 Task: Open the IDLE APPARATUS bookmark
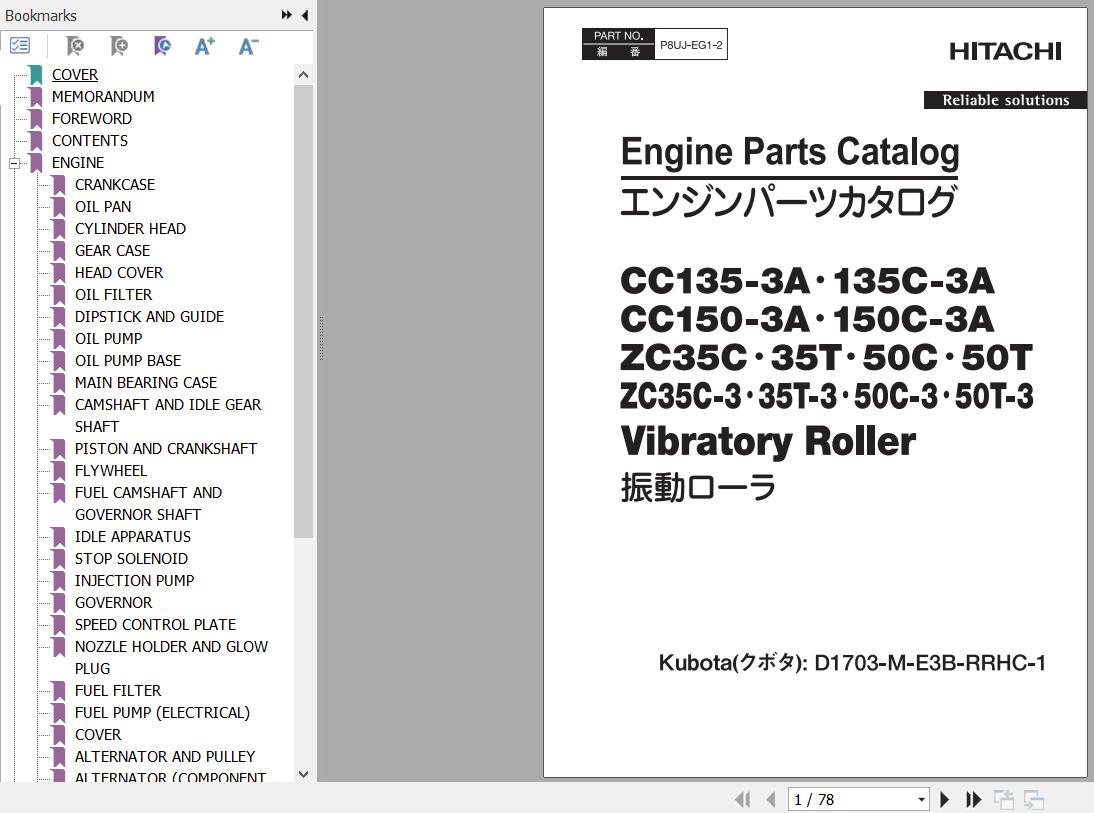133,536
